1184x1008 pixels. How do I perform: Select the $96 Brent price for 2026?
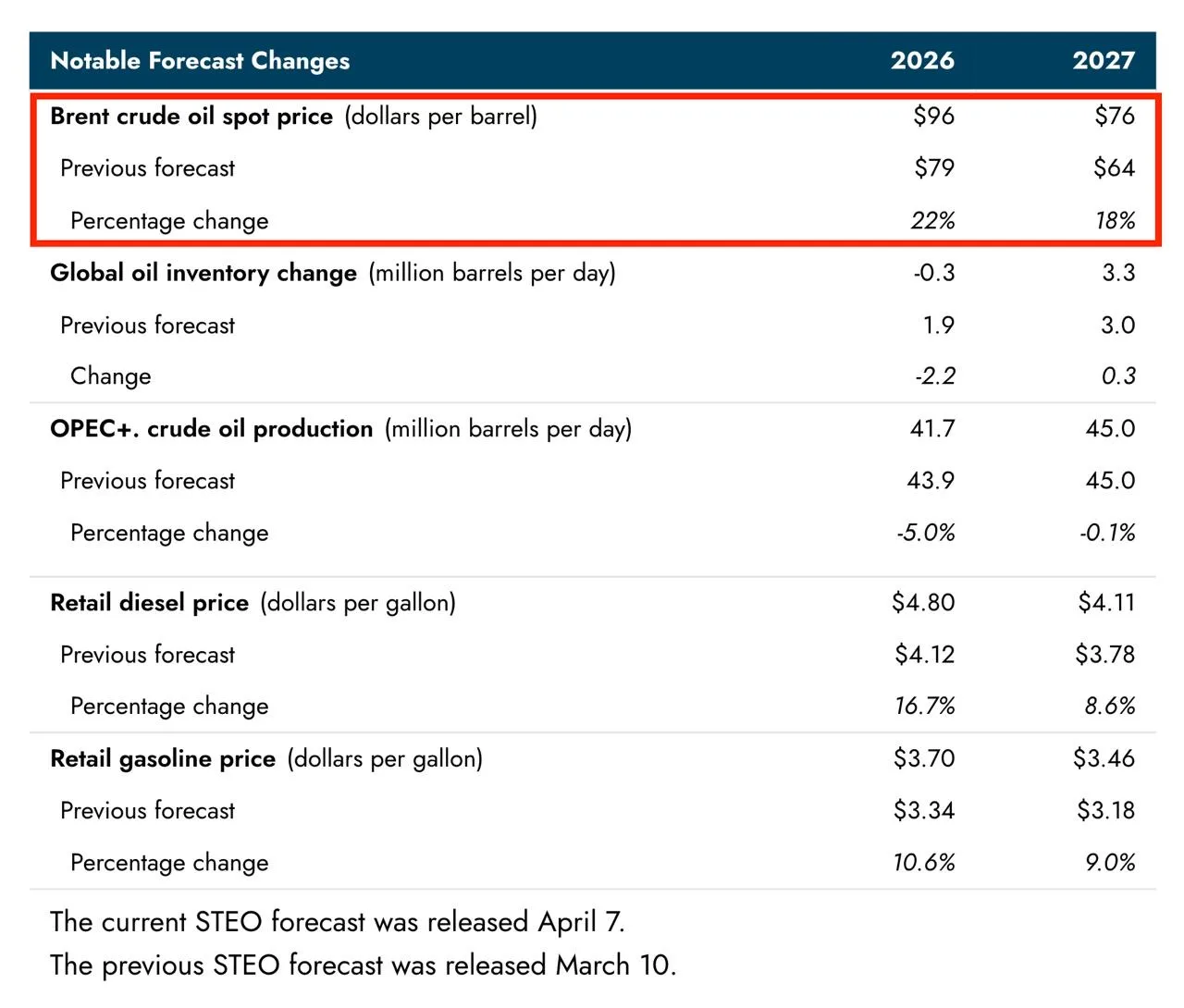(x=933, y=117)
